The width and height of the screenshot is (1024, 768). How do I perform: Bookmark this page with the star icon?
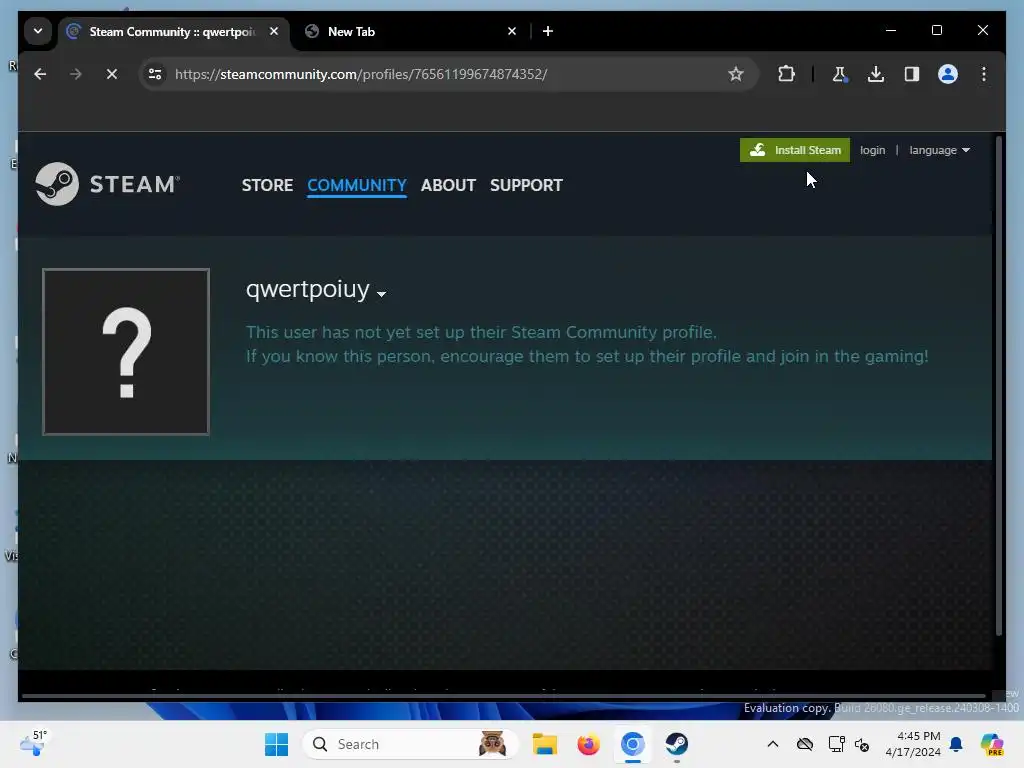[735, 74]
